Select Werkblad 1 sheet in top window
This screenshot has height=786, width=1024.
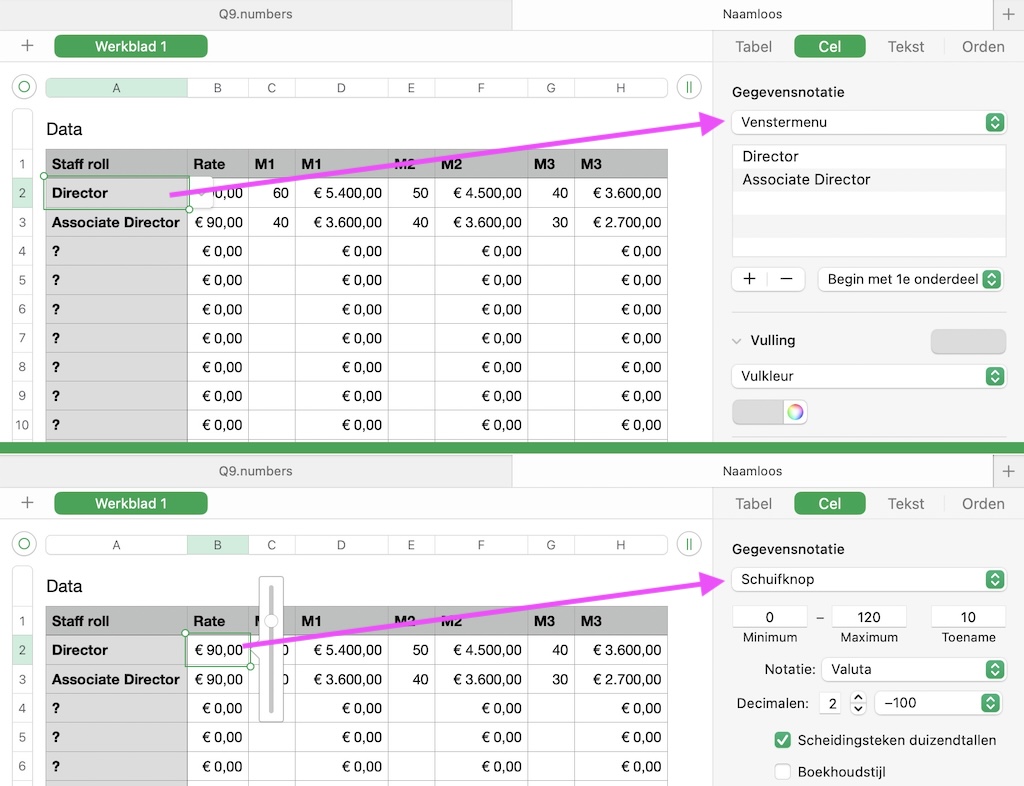coord(131,46)
